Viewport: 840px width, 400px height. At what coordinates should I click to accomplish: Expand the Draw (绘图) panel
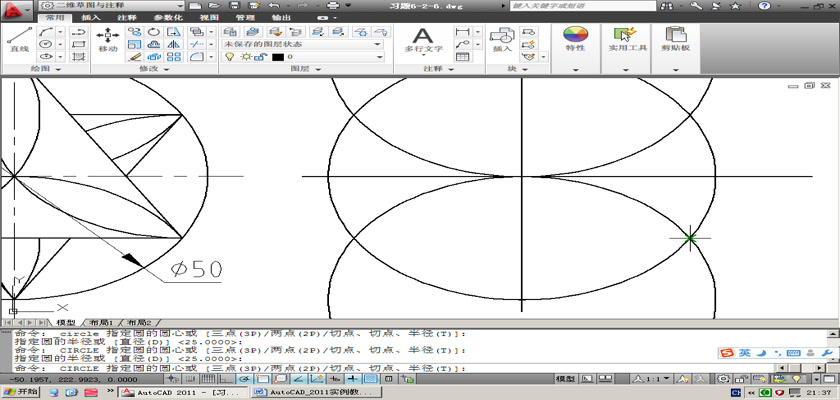point(44,69)
